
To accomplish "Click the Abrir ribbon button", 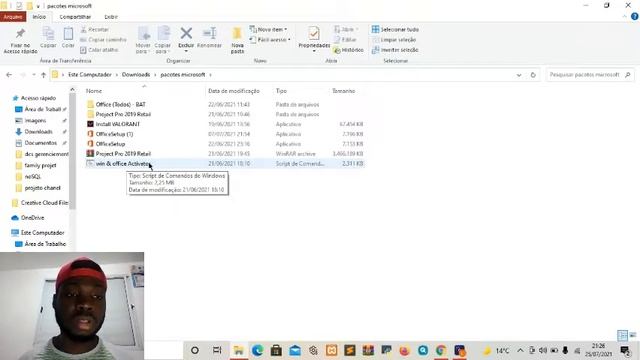I will [x=345, y=29].
